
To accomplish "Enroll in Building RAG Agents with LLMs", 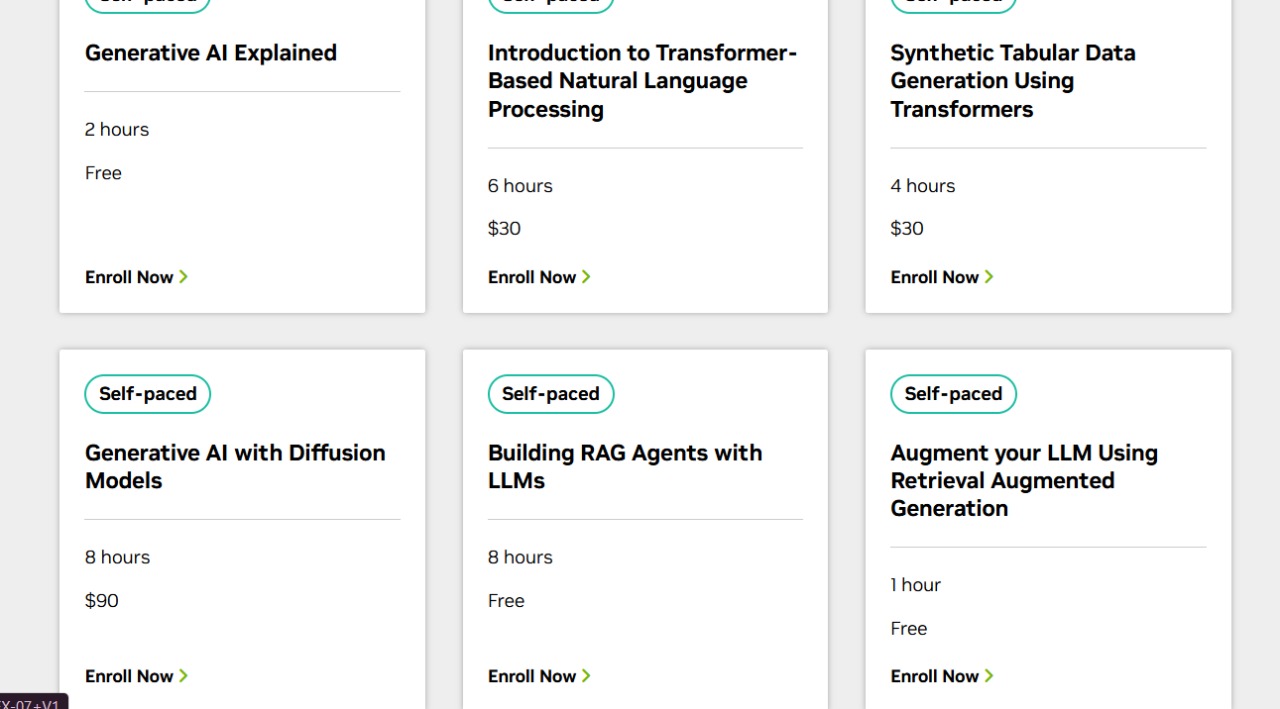I will (x=532, y=676).
